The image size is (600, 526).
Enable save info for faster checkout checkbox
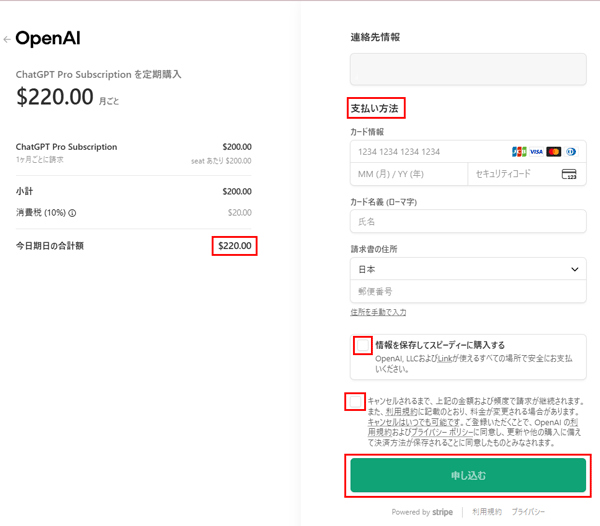[x=363, y=346]
